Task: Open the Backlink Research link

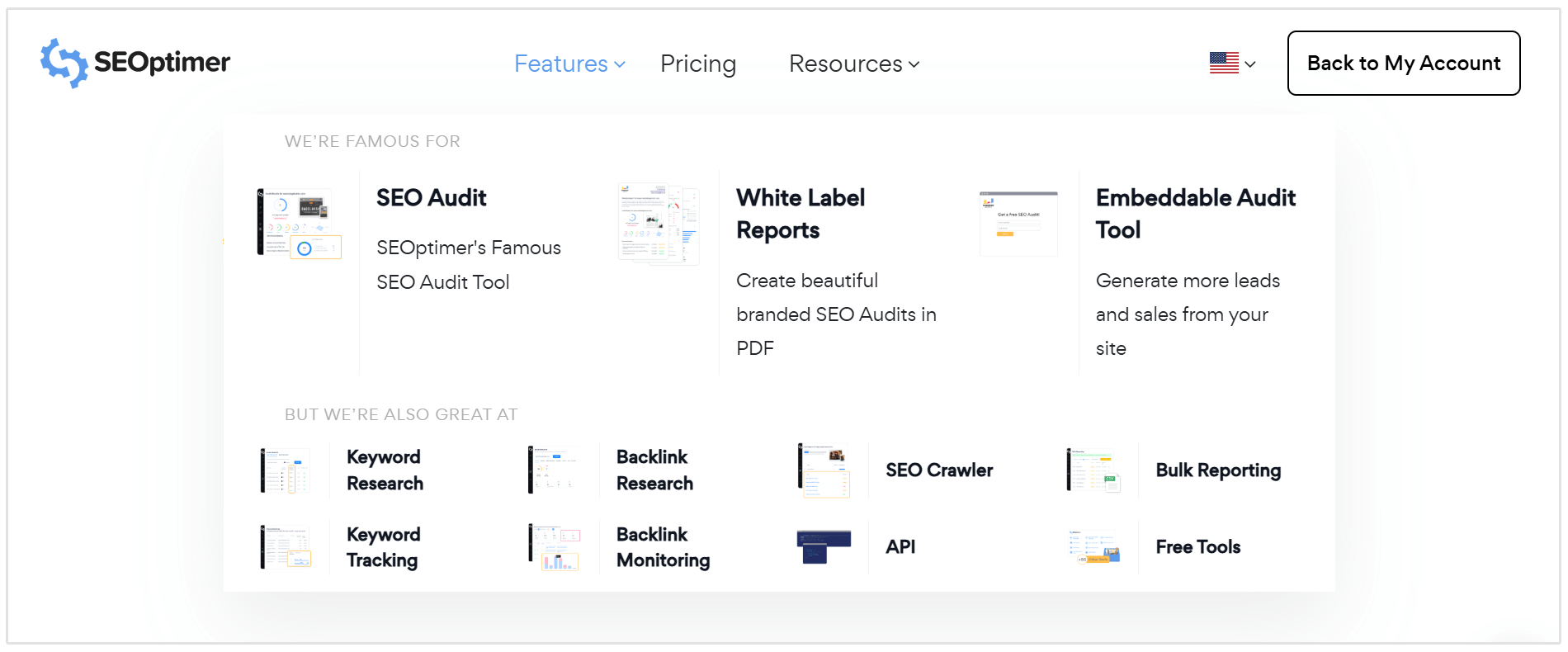Action: (654, 470)
